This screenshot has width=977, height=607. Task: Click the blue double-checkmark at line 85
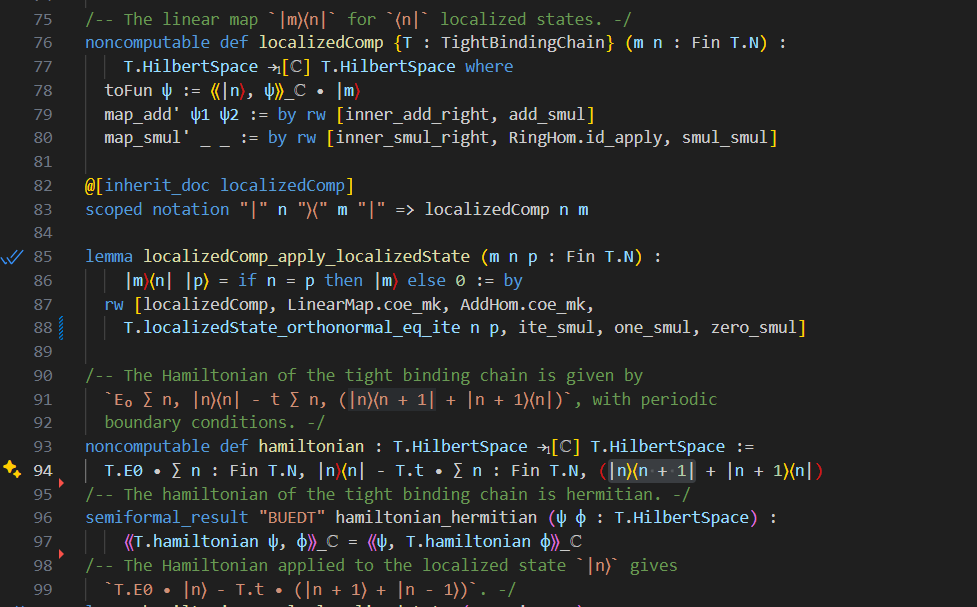(12, 257)
